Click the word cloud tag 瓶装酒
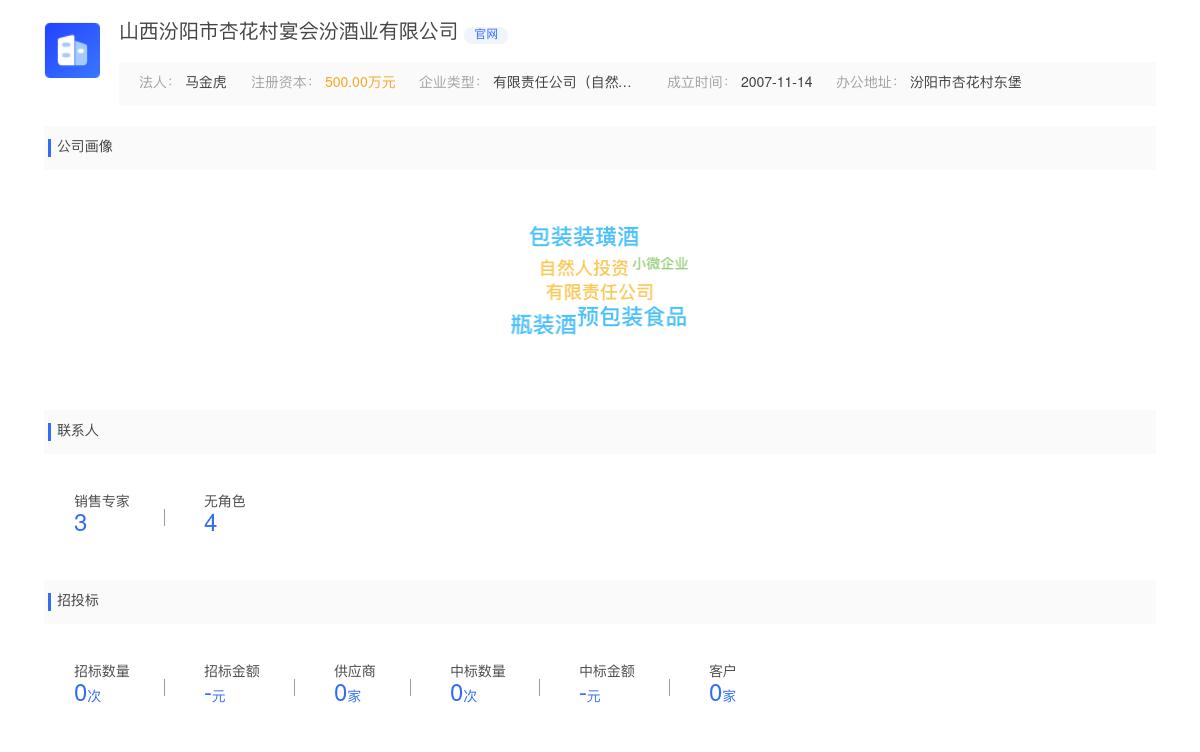The width and height of the screenshot is (1200, 752). (544, 325)
